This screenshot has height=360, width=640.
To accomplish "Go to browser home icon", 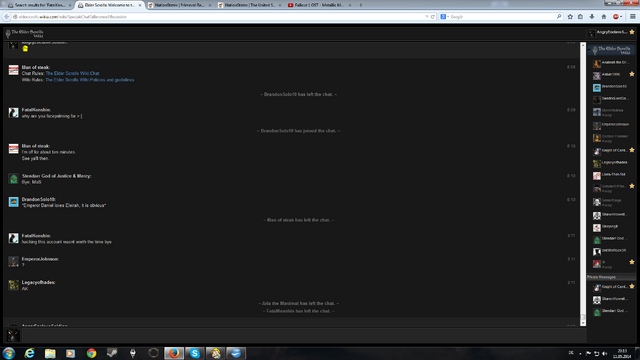I will point(604,17).
